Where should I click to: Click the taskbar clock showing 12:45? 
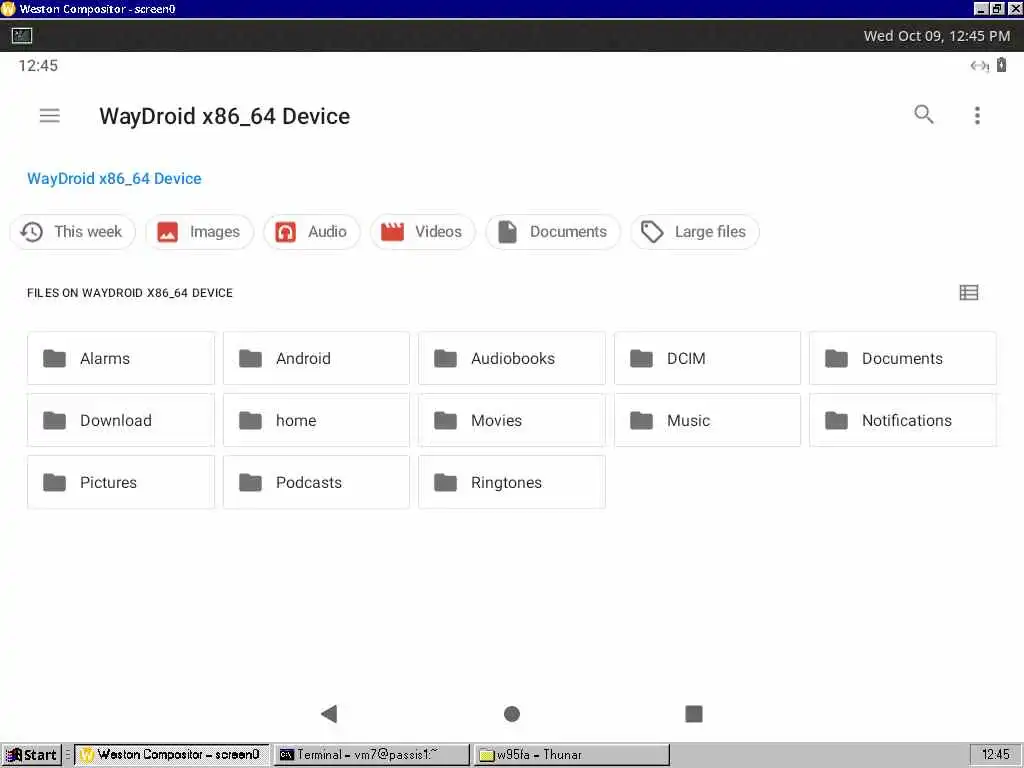[x=995, y=754]
